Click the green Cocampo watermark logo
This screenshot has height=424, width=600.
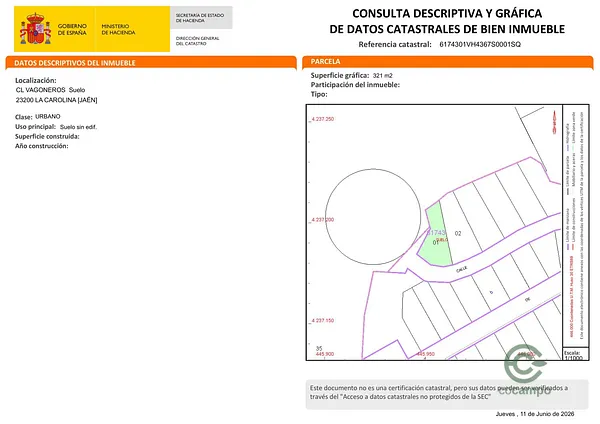pyautogui.click(x=526, y=370)
